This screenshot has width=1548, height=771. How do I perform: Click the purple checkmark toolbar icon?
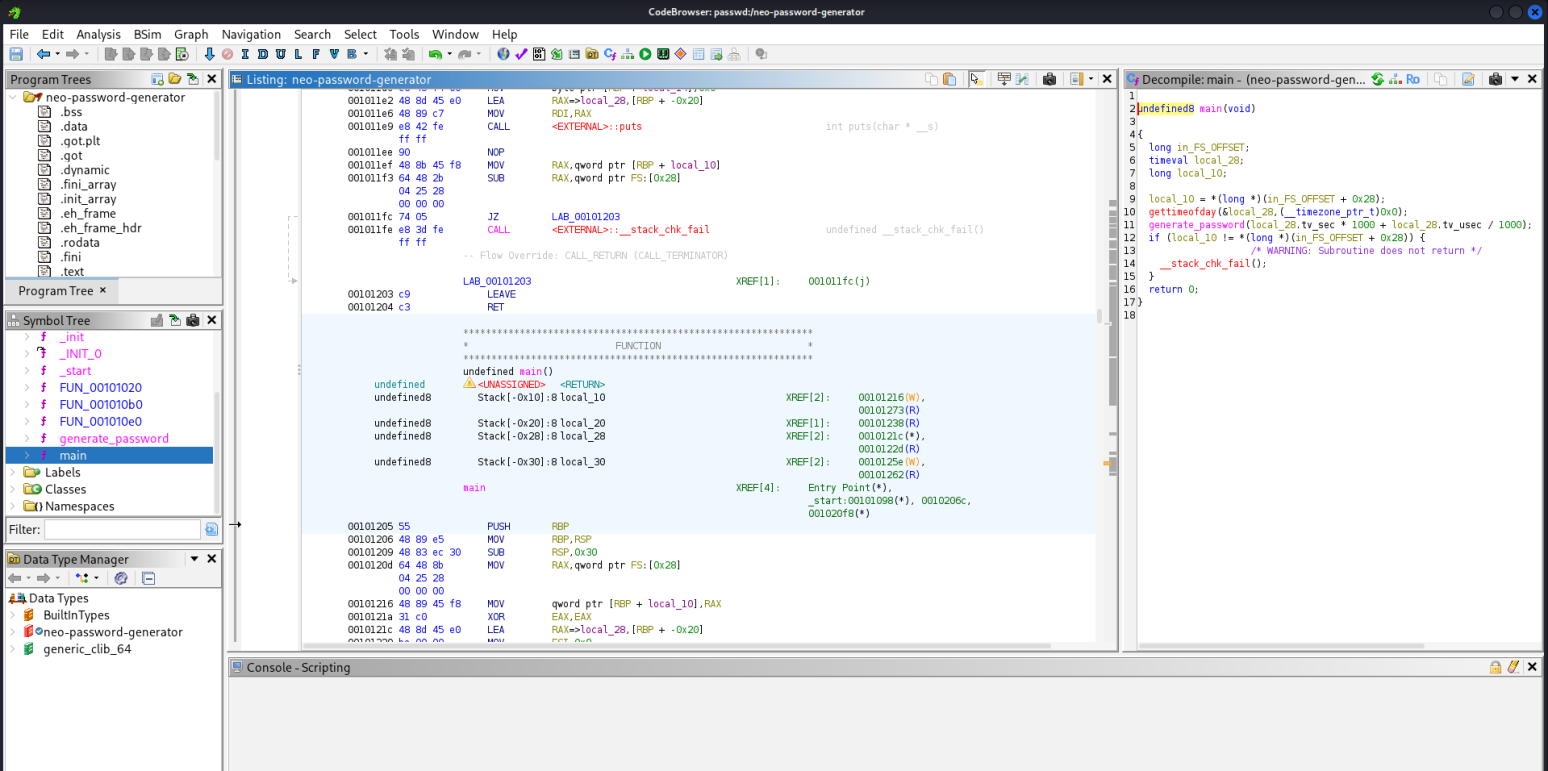click(521, 54)
